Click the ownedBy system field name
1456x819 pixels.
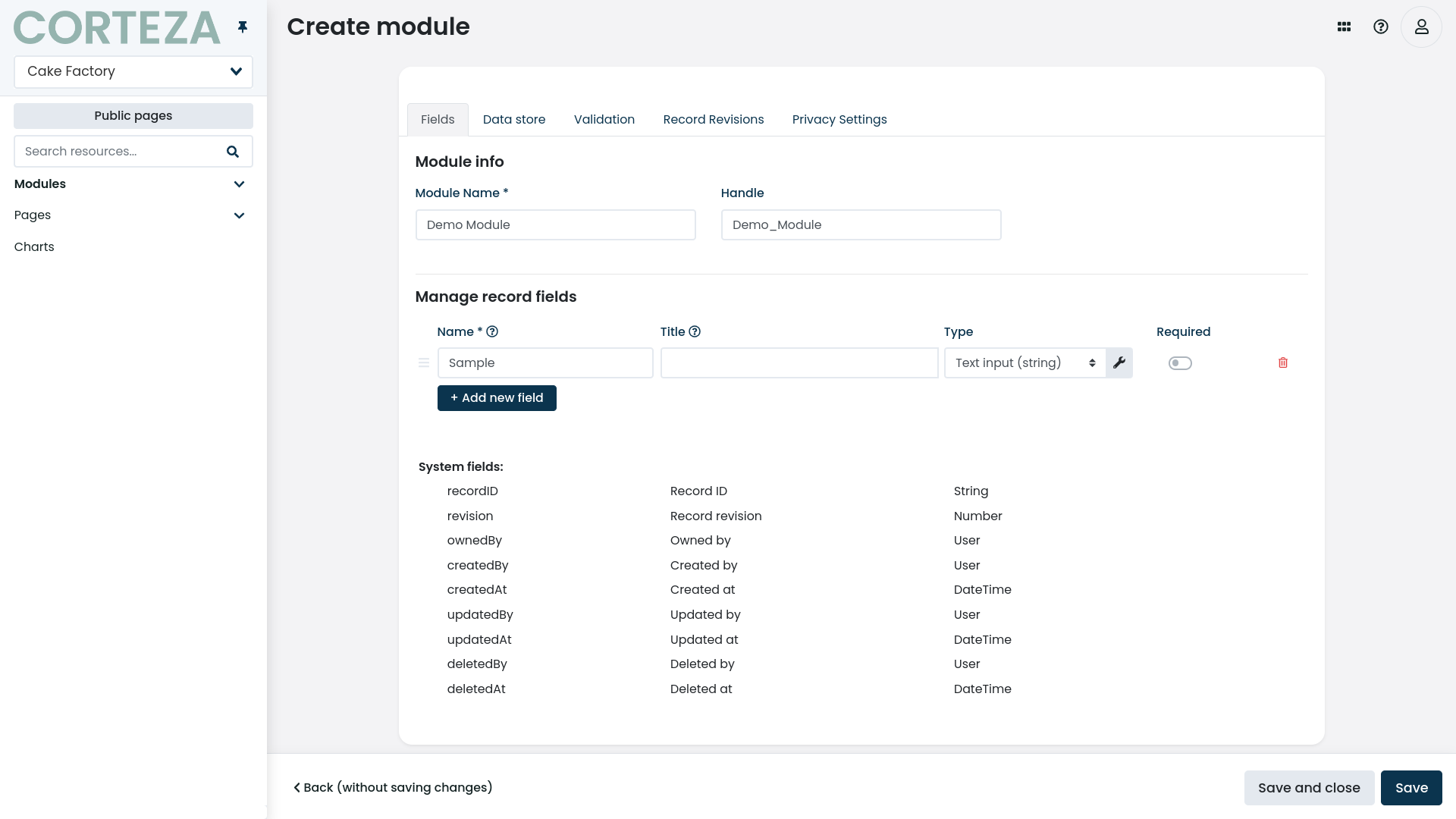[x=475, y=541]
